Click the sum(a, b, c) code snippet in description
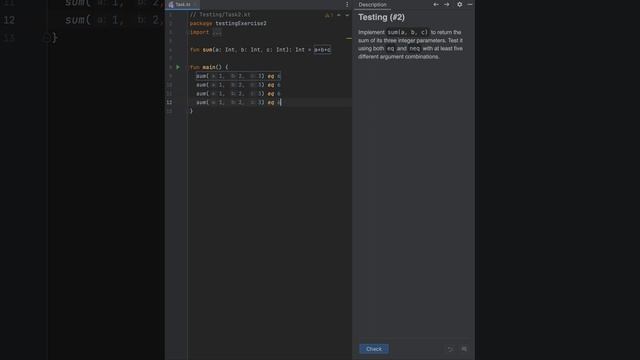This screenshot has width=640, height=360. click(x=407, y=32)
